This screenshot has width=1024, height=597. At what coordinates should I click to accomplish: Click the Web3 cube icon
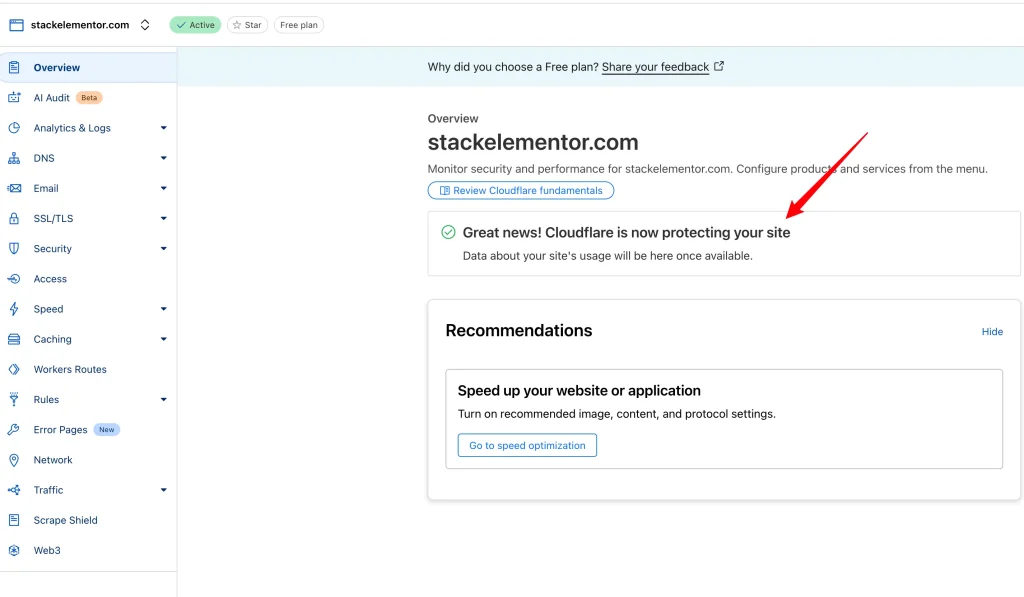14,550
